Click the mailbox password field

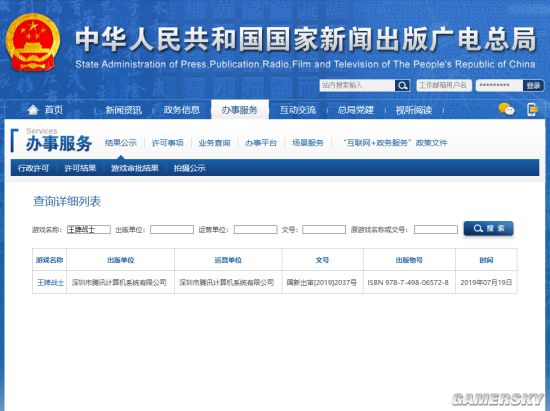point(499,85)
